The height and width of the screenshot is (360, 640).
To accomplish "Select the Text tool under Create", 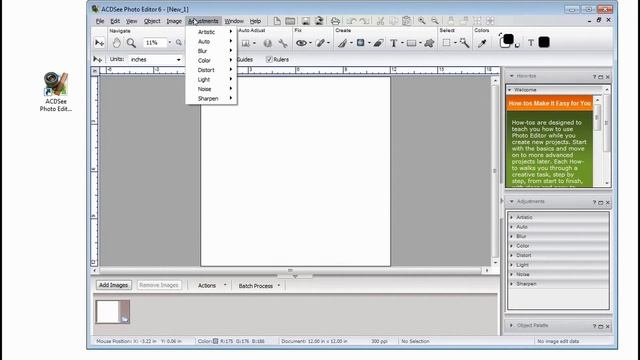I will pyautogui.click(x=393, y=43).
